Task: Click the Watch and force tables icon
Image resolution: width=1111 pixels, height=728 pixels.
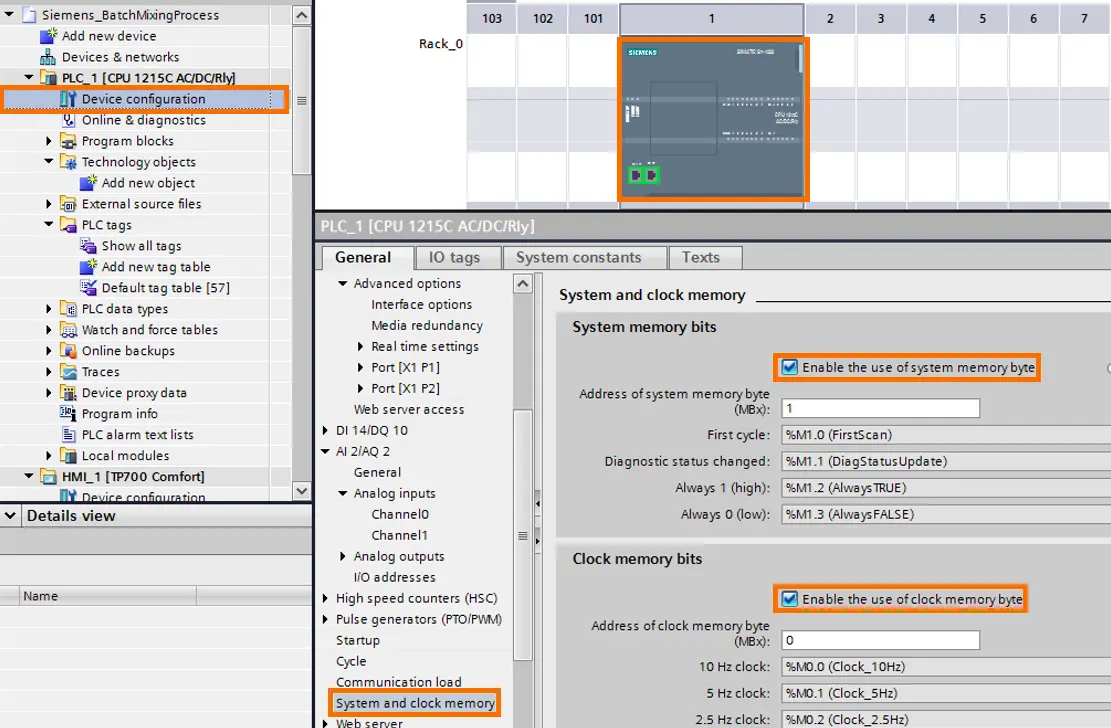Action: (x=68, y=330)
